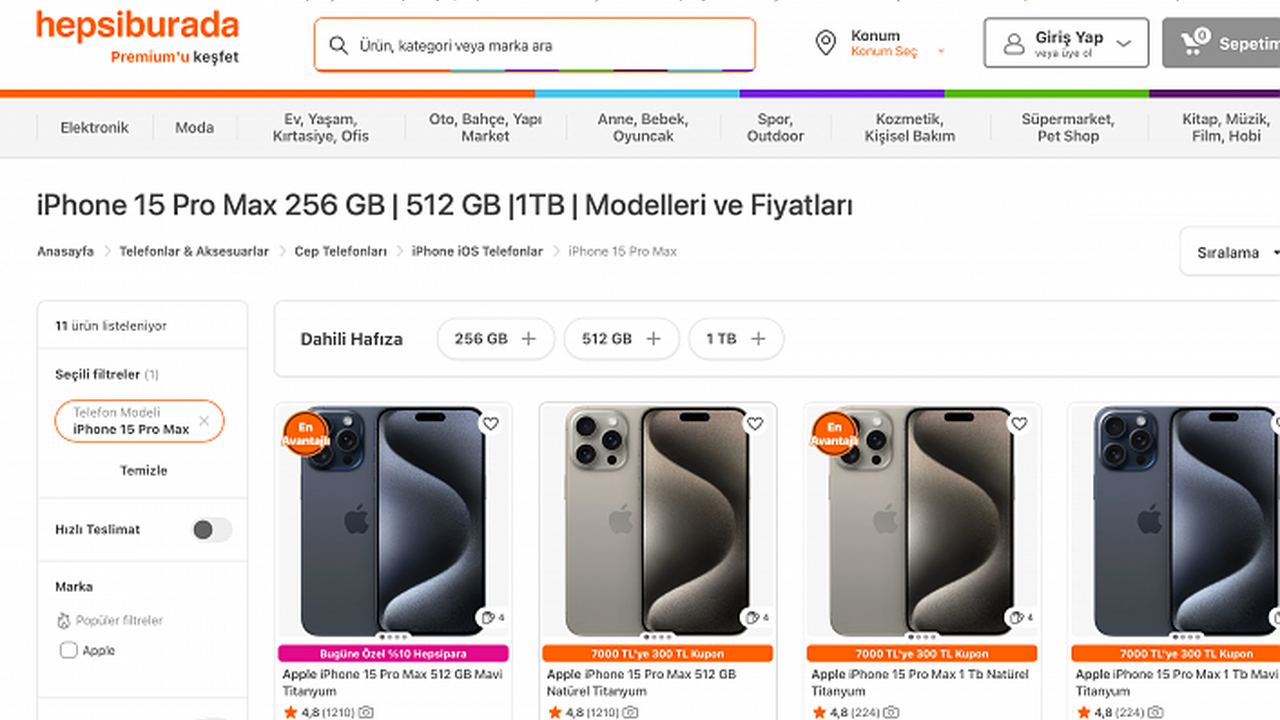Add the 256 GB storage filter
This screenshot has width=1280, height=720.
495,339
